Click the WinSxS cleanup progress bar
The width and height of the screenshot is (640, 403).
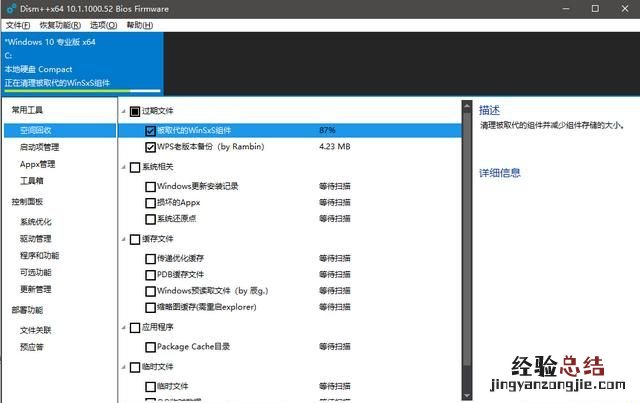tap(82, 91)
